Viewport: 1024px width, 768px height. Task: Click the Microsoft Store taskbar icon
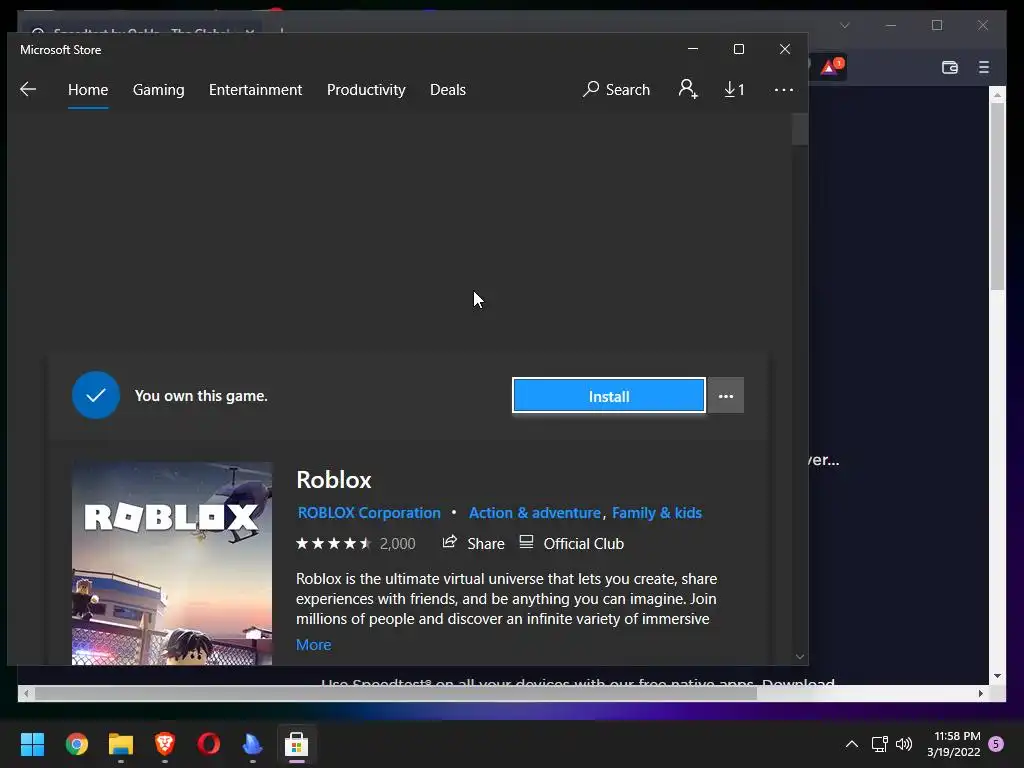pos(296,744)
